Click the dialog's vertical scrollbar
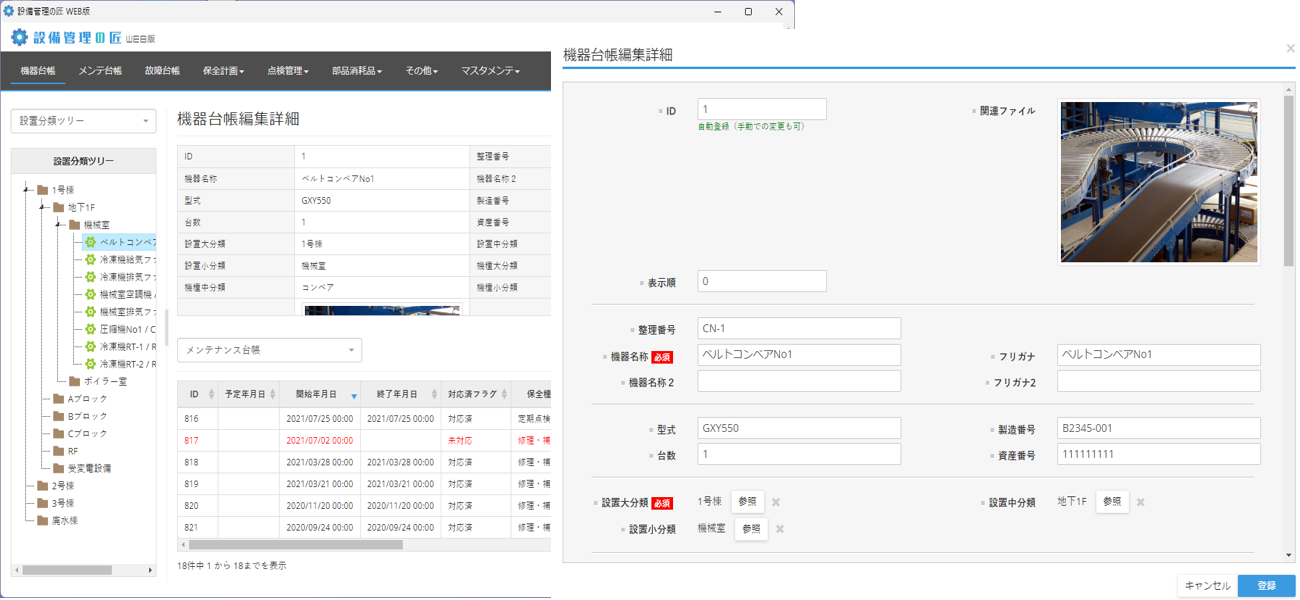The image size is (1300, 600). click(x=1289, y=180)
